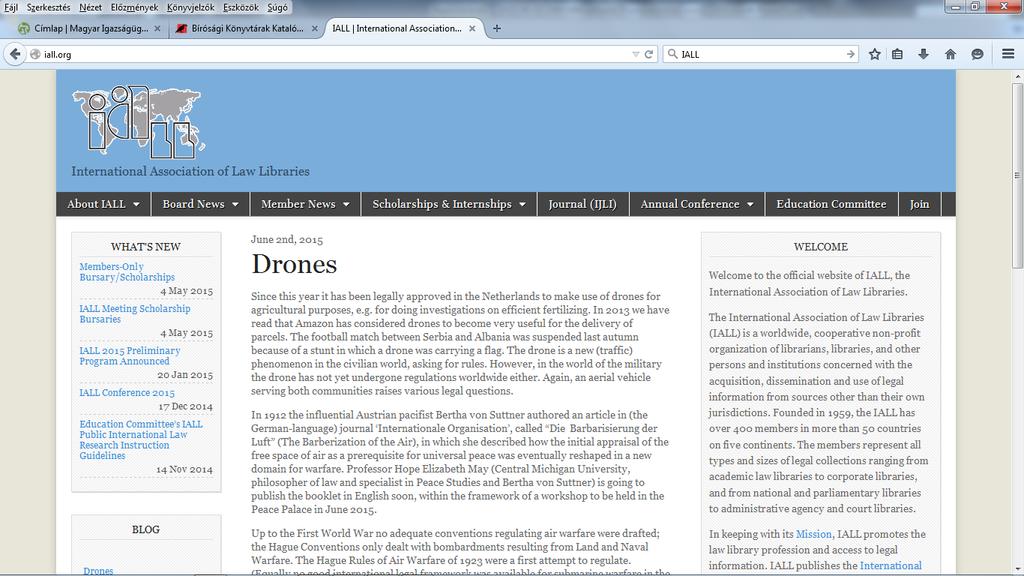Image resolution: width=1024 pixels, height=576 pixels.
Task: Open the Szerkesztés menu
Action: (48, 7)
